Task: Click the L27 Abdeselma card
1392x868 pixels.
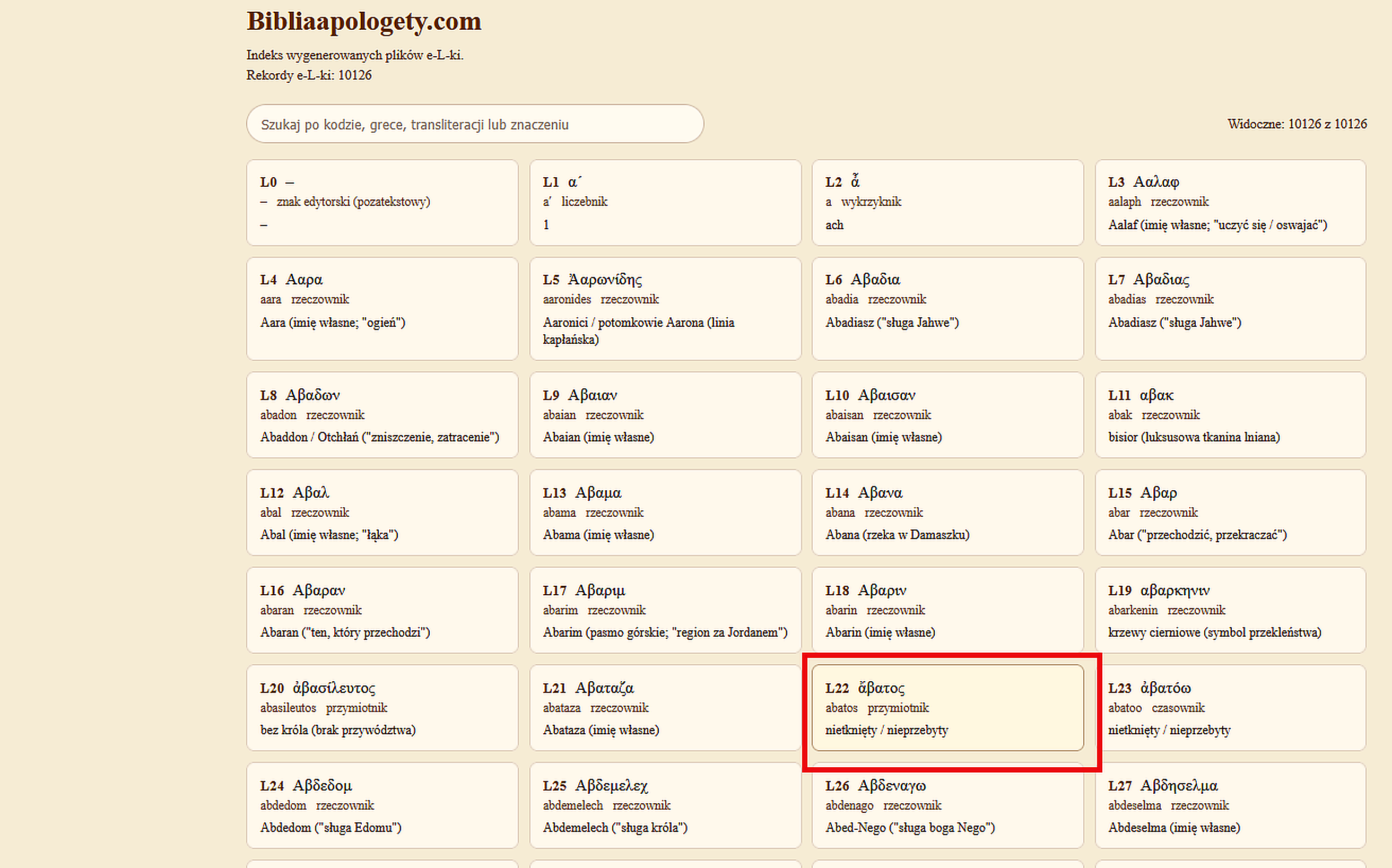Action: click(x=1230, y=805)
